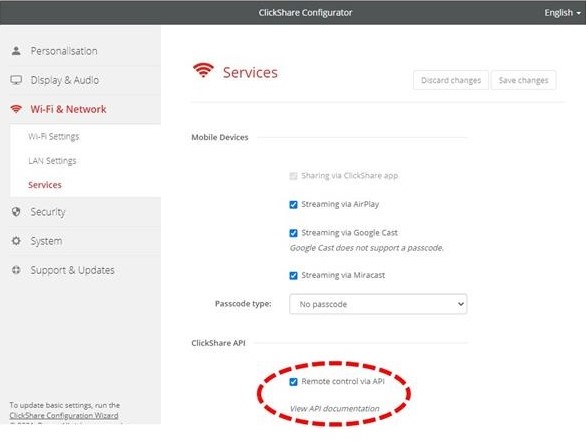
Task: Click the Display & Audio monitor icon
Action: (16, 80)
